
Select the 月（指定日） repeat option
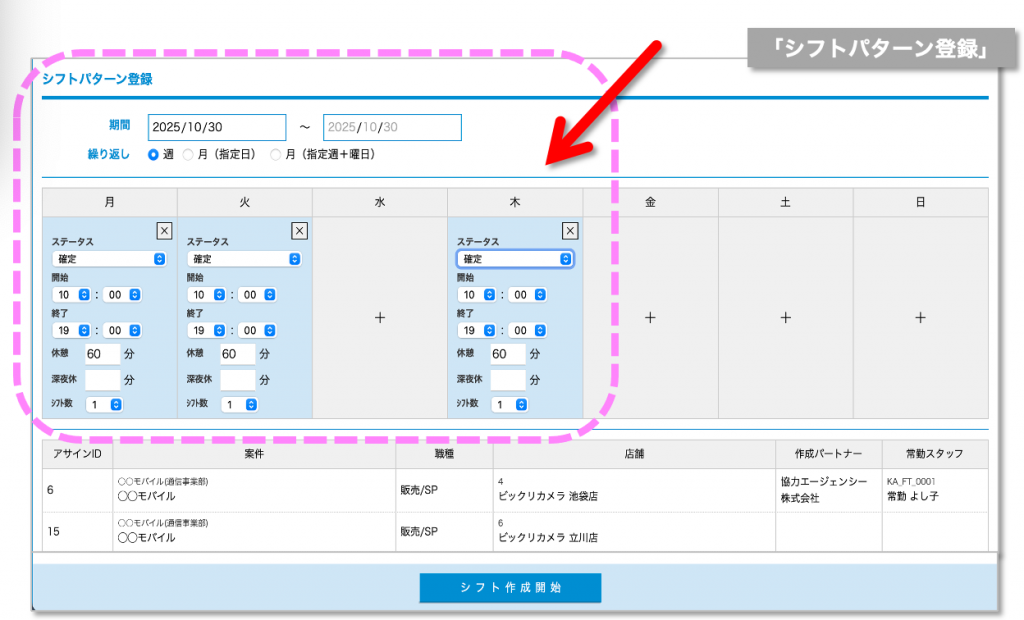(188, 155)
